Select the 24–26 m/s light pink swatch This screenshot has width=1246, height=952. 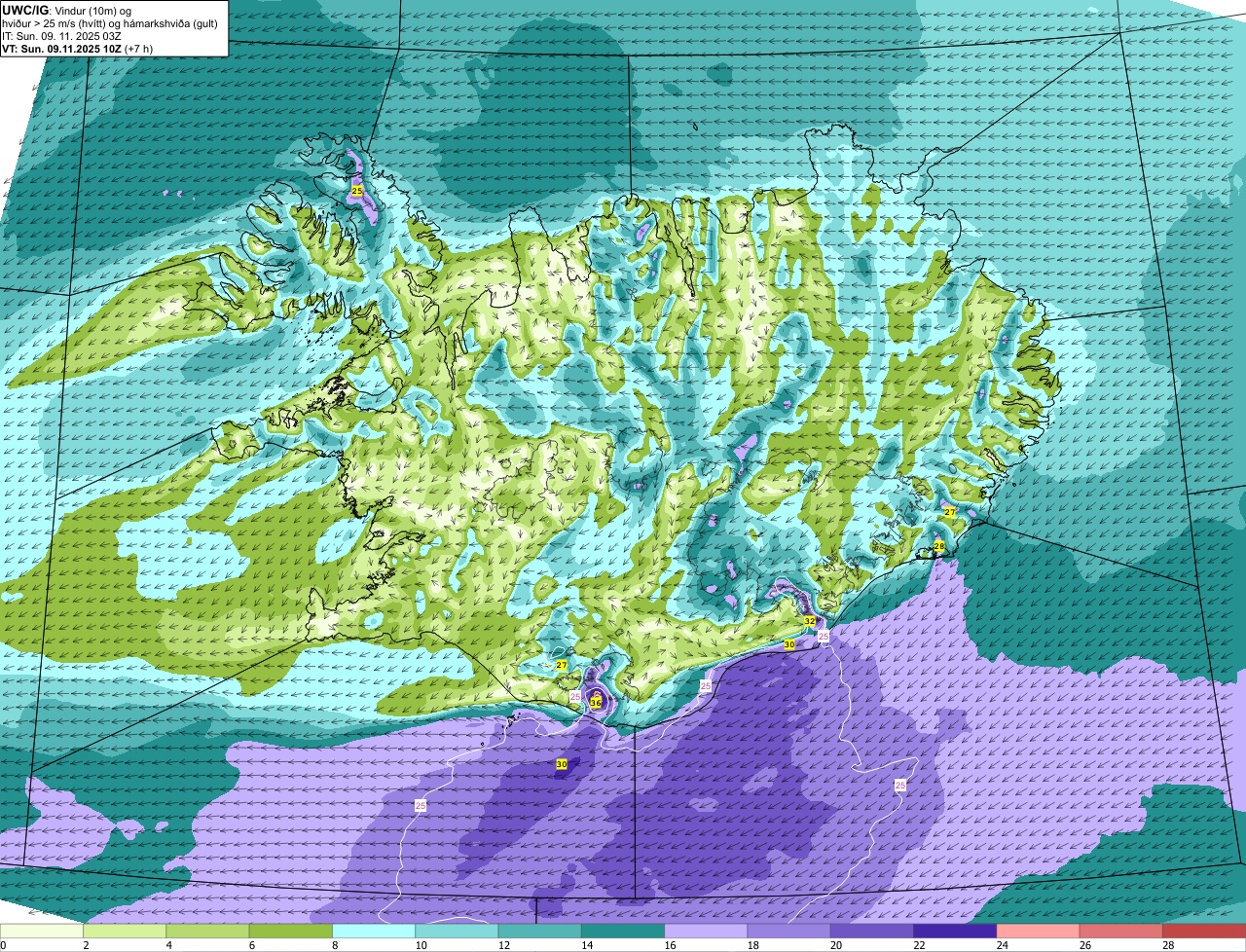tap(1039, 932)
